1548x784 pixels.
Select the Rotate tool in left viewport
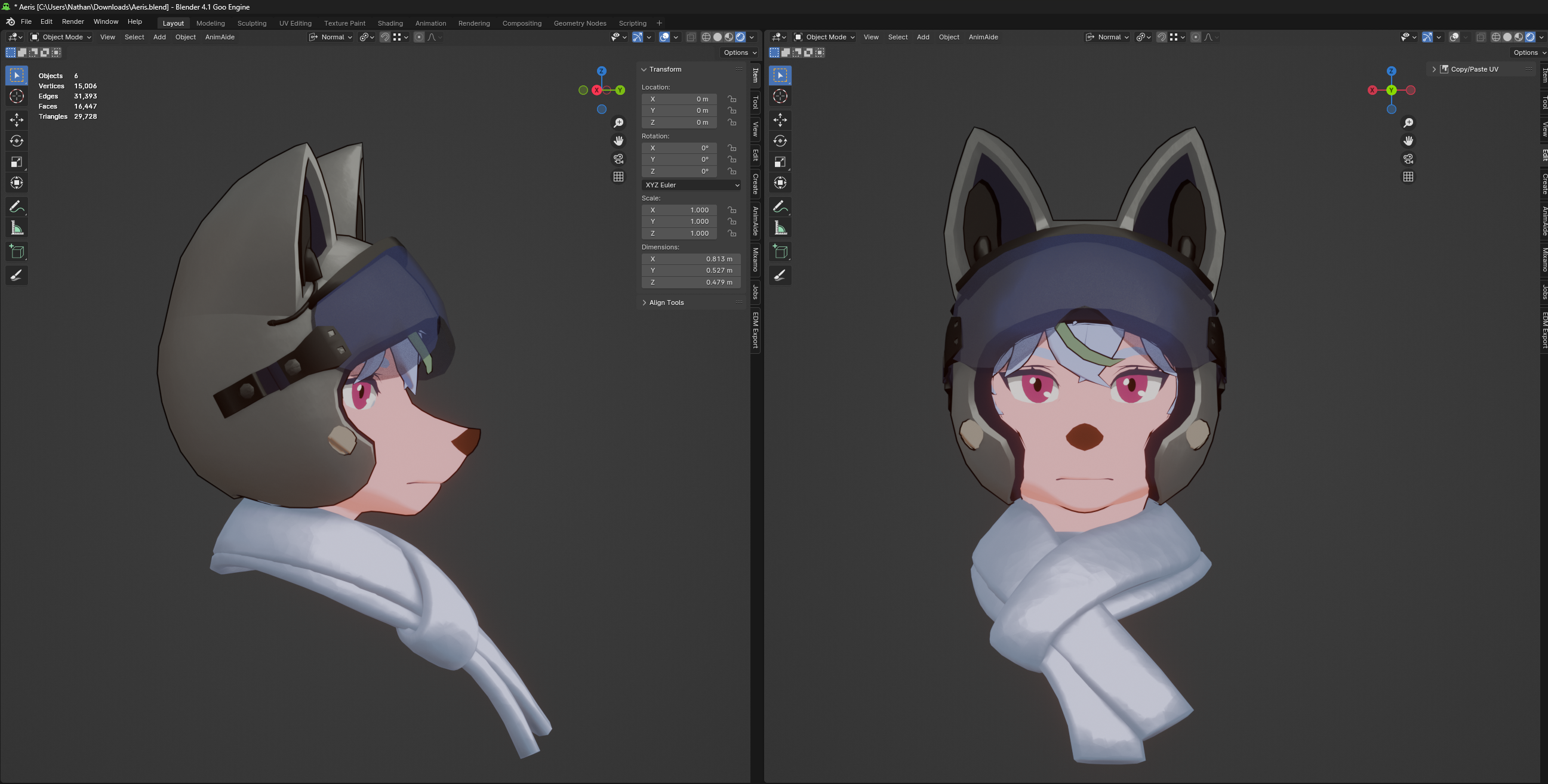[17, 141]
